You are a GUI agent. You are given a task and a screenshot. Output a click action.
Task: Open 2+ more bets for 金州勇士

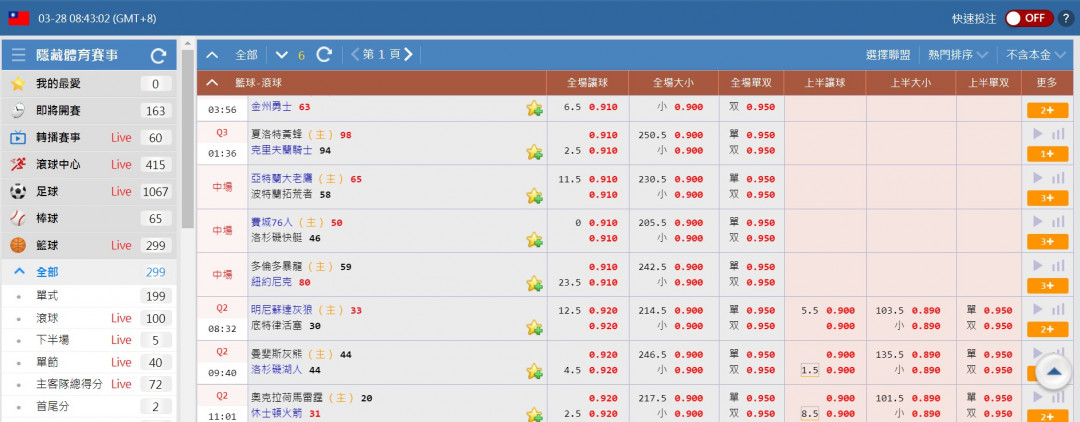(1047, 110)
